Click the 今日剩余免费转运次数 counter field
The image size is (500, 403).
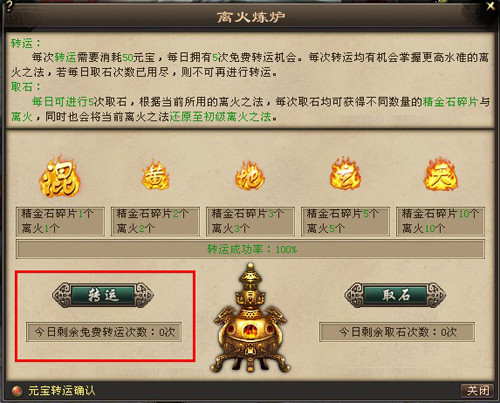(104, 332)
